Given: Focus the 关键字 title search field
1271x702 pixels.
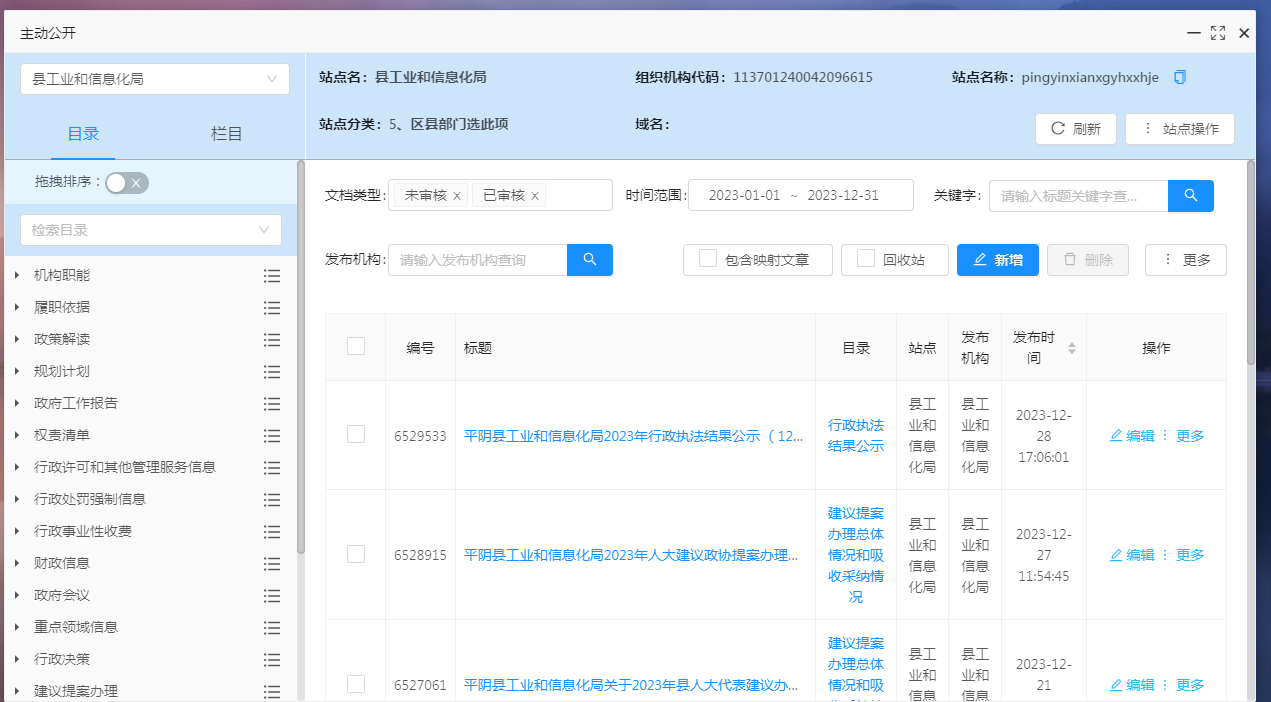Looking at the screenshot, I should [1078, 196].
